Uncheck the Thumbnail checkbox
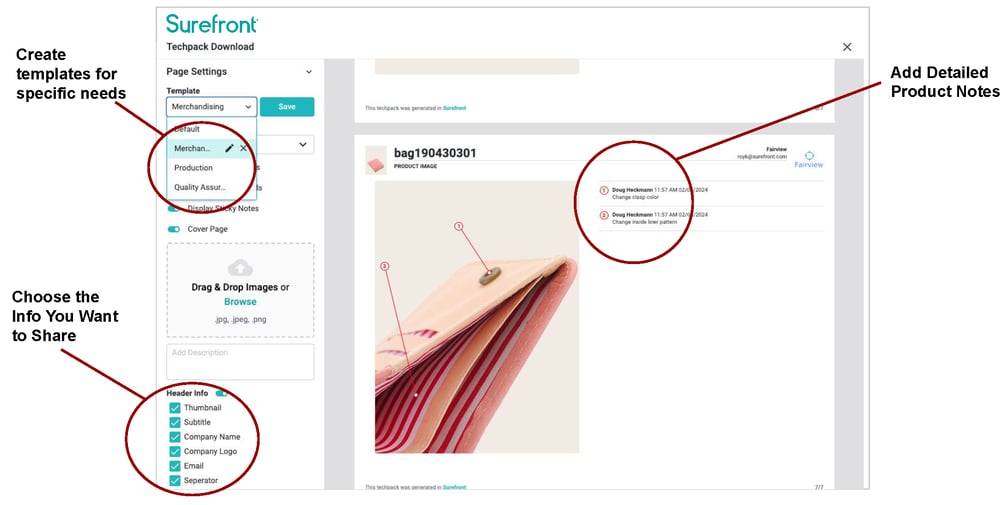The width and height of the screenshot is (1008, 505). pyautogui.click(x=175, y=408)
